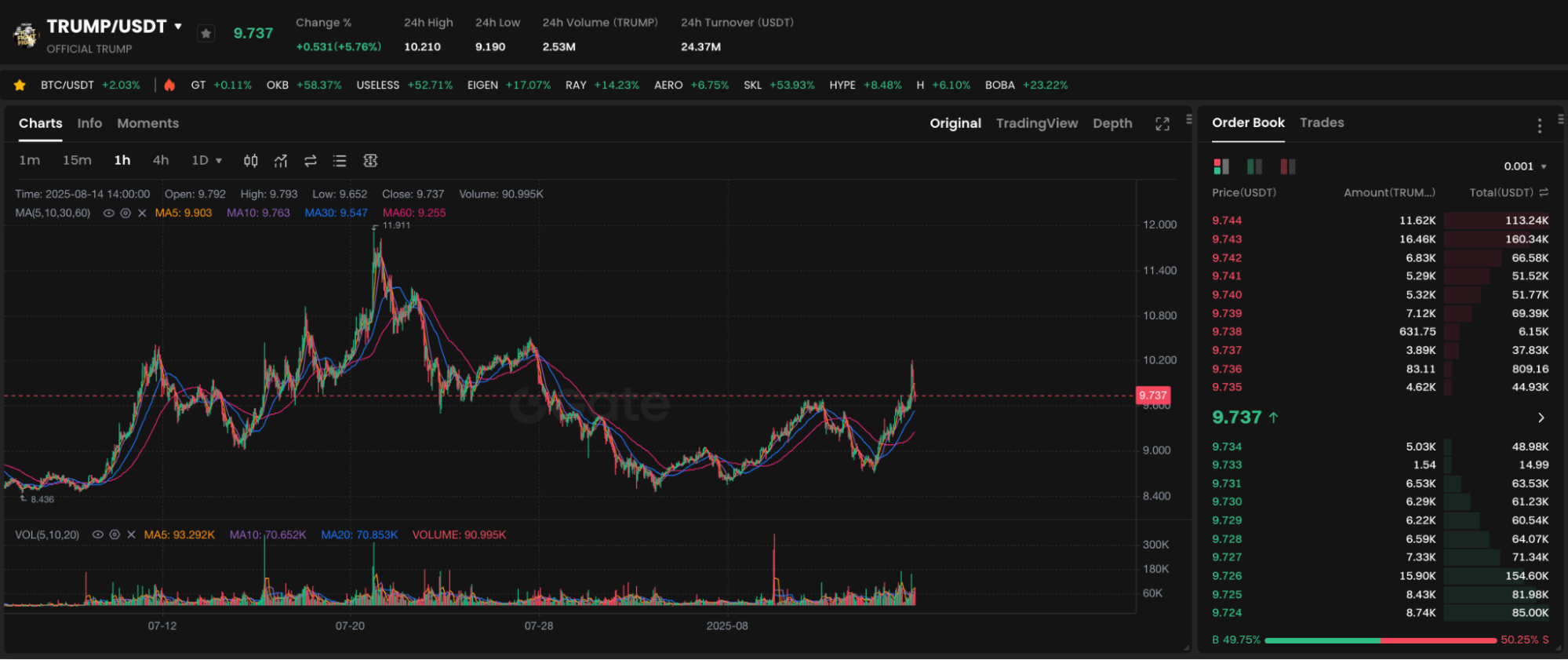Click ask price 9.744 in order book
The height and width of the screenshot is (660, 1568).
tap(1227, 221)
